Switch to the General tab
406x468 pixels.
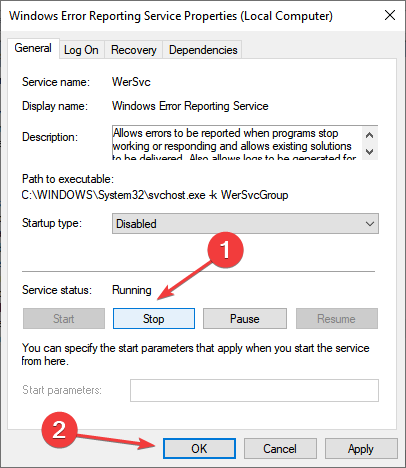[33, 48]
